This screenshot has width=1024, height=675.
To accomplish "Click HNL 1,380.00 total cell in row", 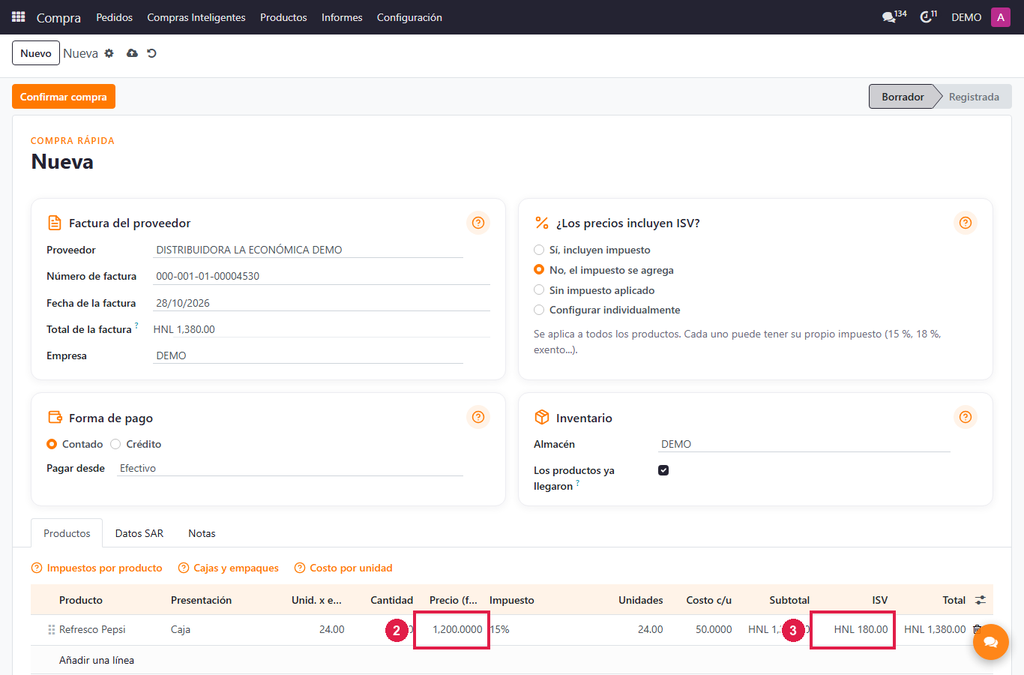I will point(935,629).
